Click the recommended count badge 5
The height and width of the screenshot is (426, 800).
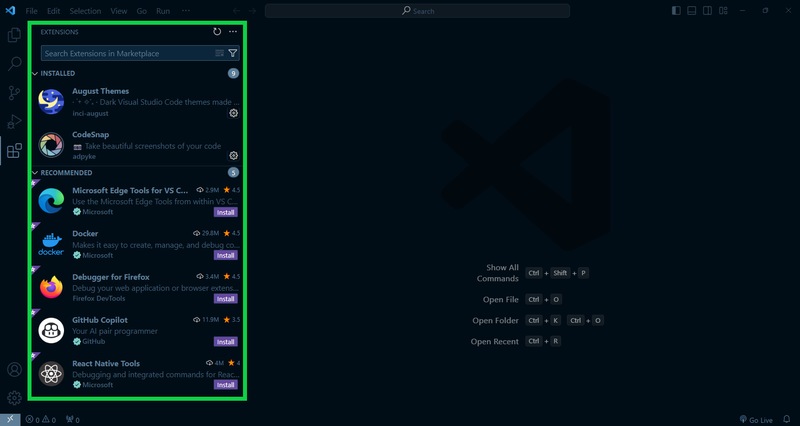[x=233, y=172]
